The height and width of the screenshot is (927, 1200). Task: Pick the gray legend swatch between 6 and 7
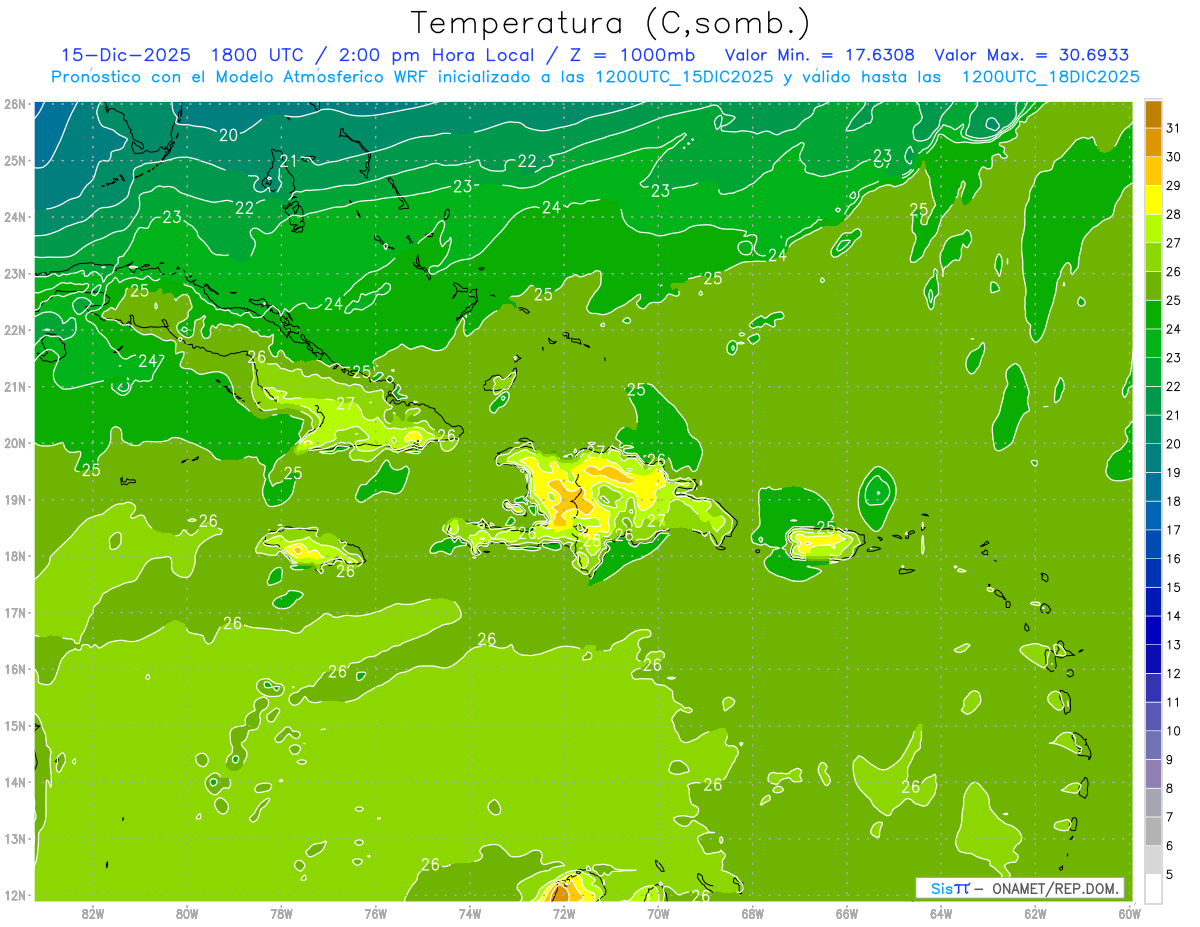pos(1153,831)
